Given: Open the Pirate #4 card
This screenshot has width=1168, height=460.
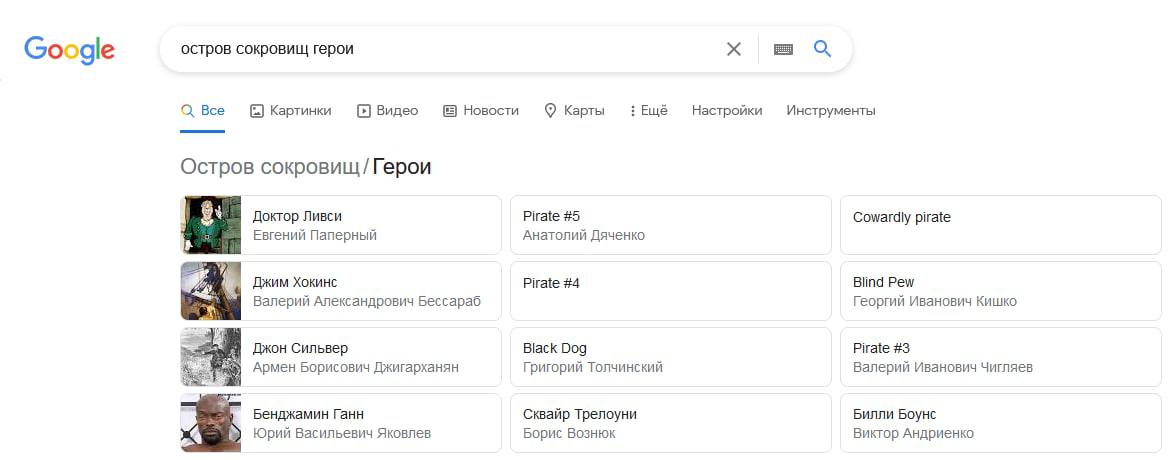Looking at the screenshot, I should point(670,291).
